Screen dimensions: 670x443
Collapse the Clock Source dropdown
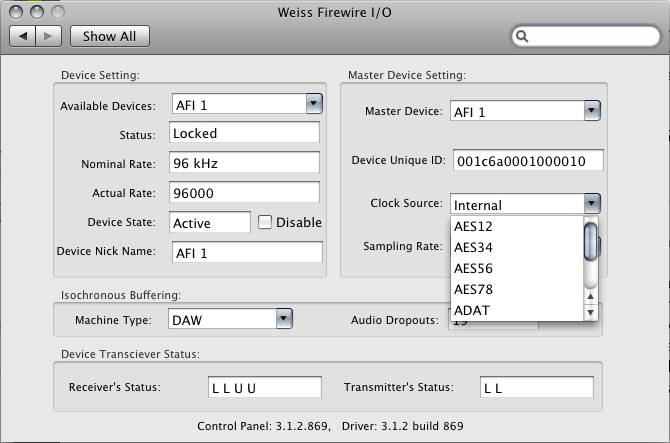coord(591,204)
